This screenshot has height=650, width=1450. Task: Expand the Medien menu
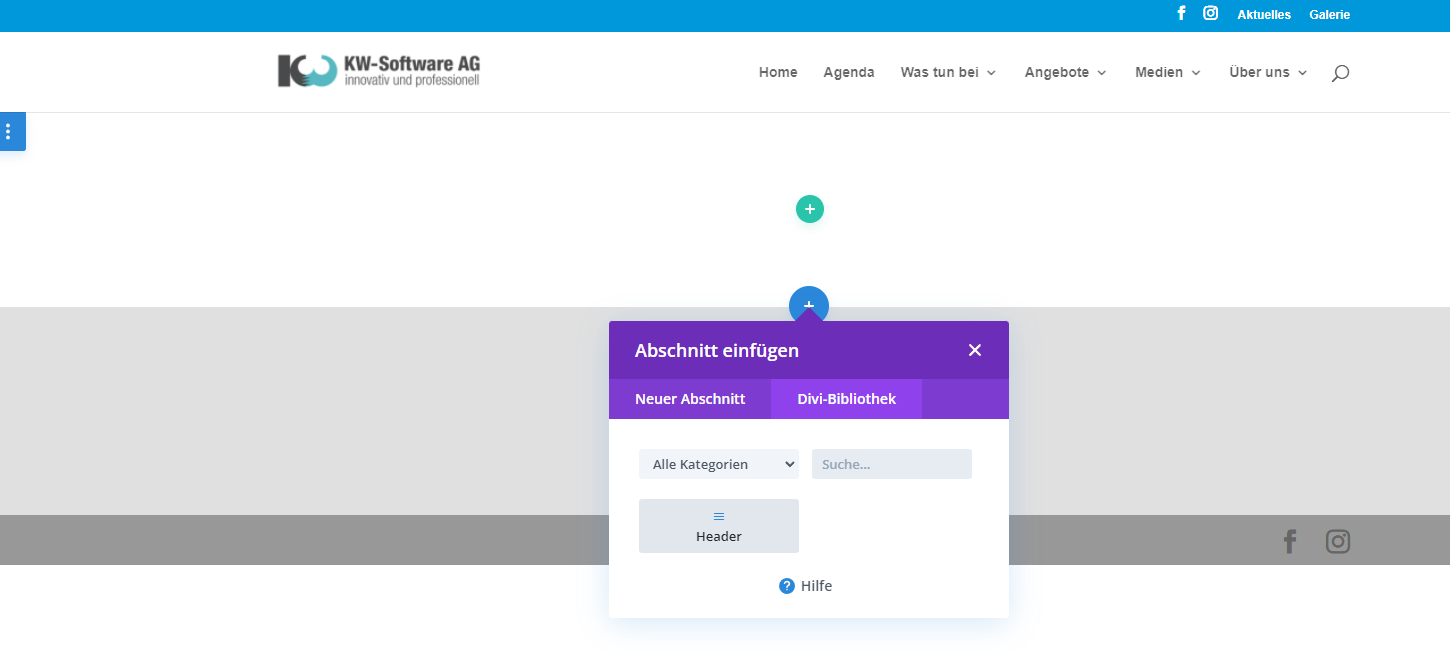pyautogui.click(x=1167, y=73)
